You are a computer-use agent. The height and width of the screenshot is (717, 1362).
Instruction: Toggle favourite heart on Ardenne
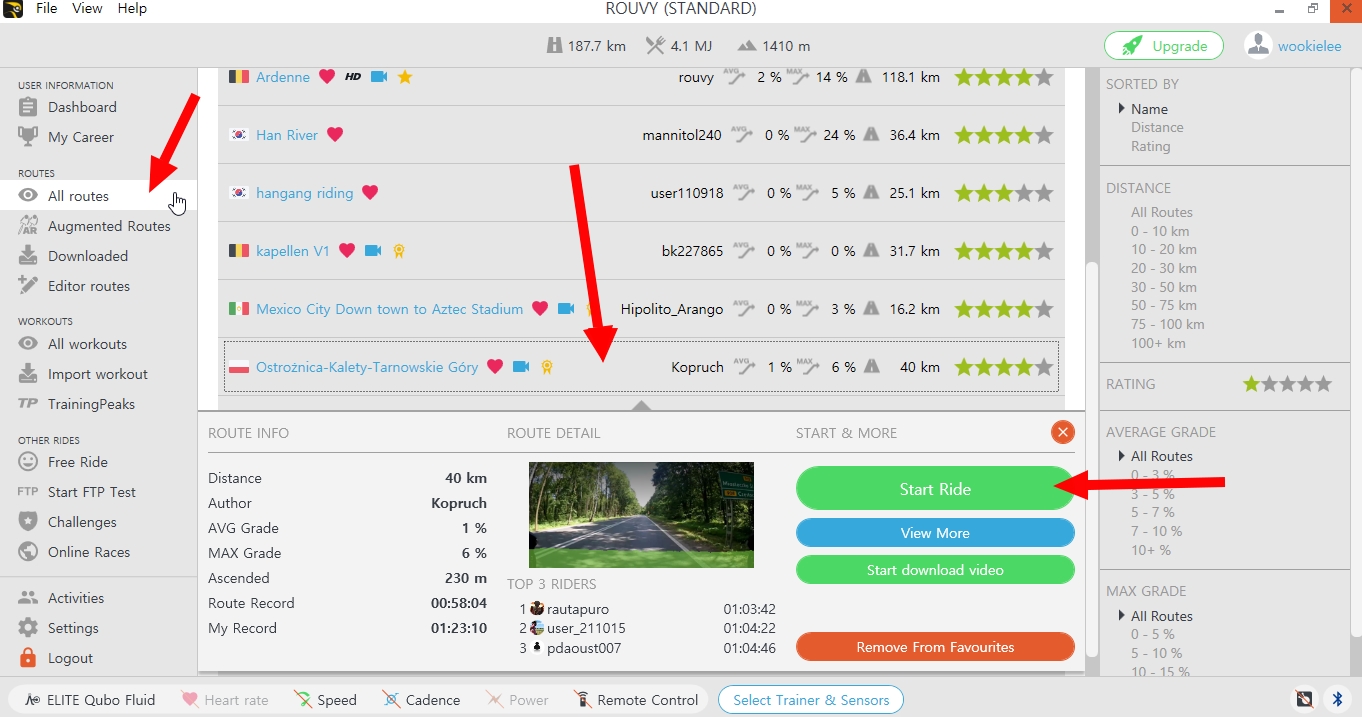(327, 77)
